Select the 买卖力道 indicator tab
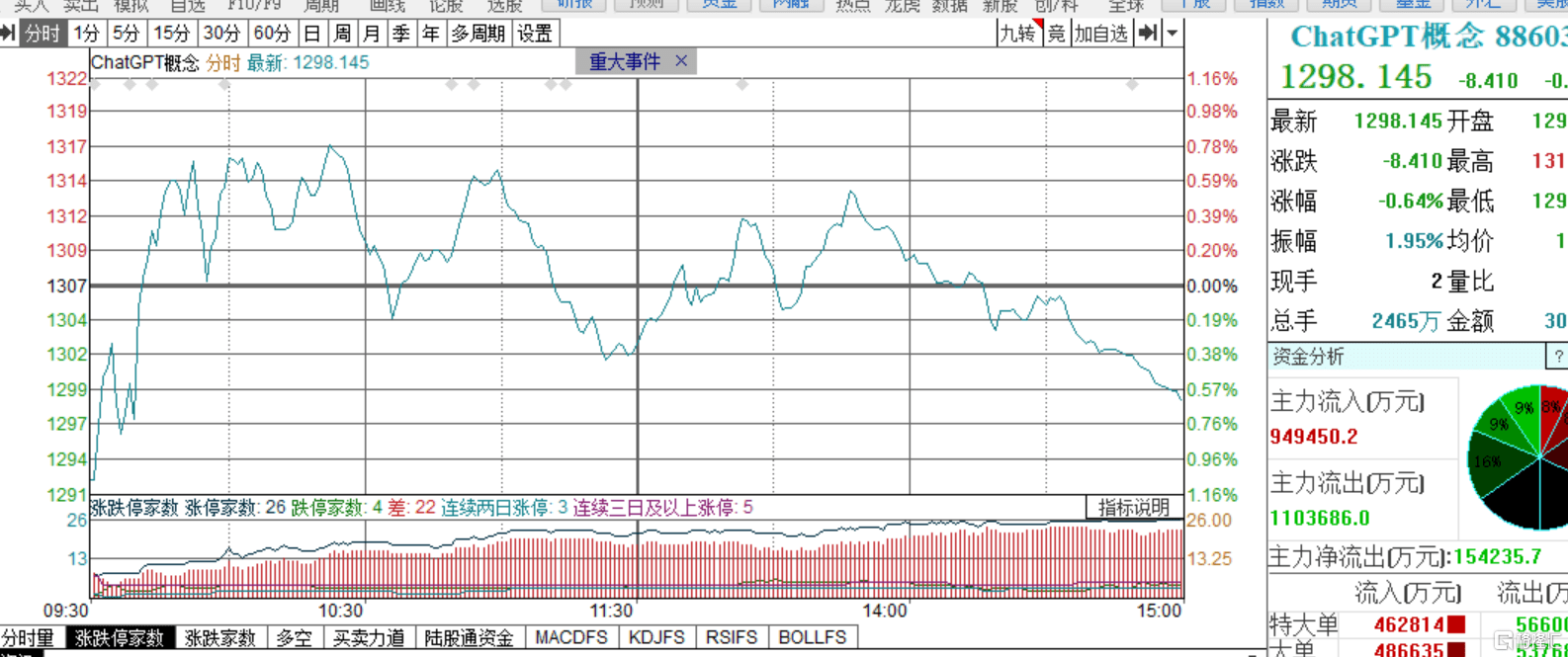This screenshot has height=657, width=1568. [x=369, y=638]
